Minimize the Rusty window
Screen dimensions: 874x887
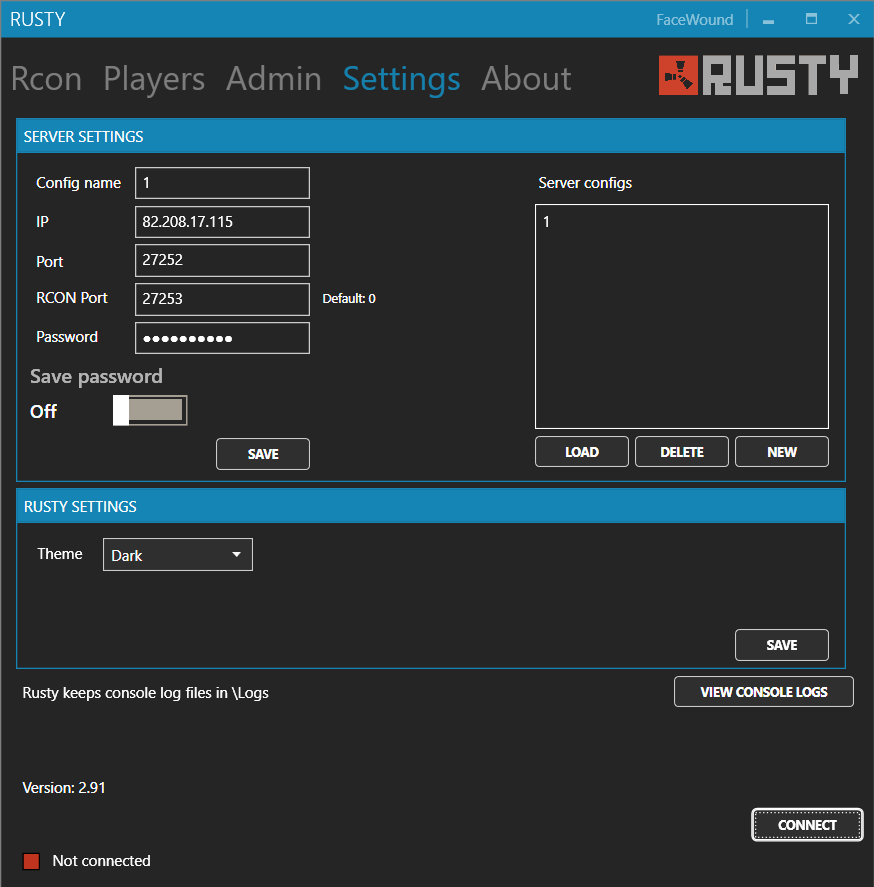768,20
